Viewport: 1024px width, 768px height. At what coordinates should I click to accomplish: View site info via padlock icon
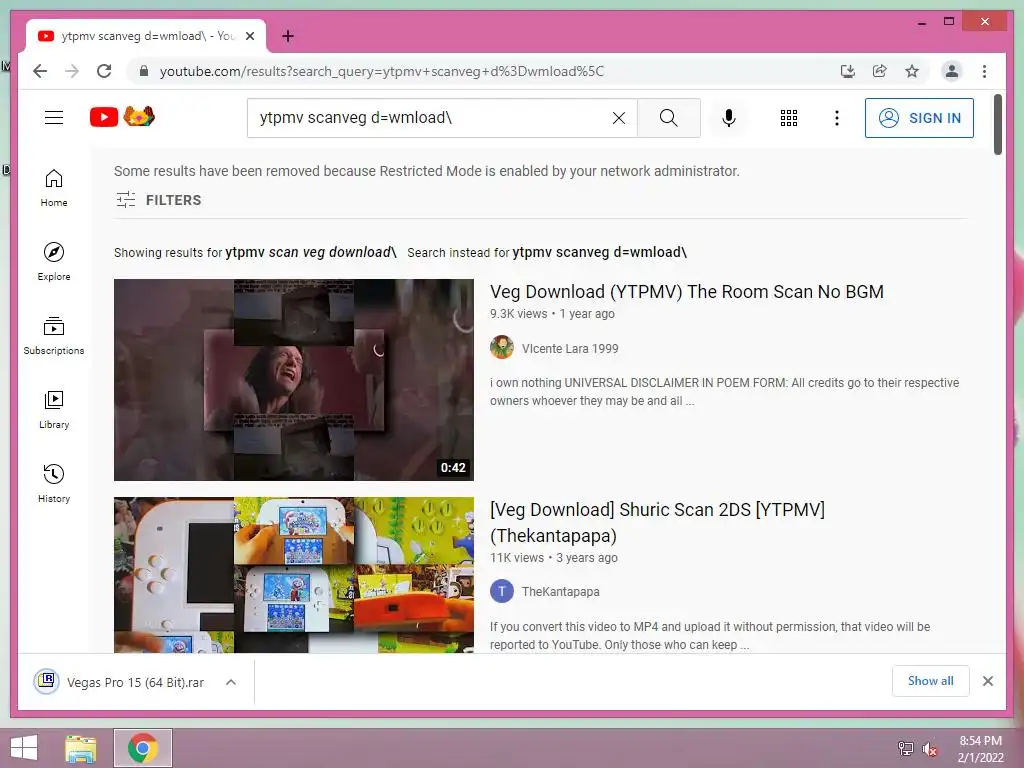tap(144, 71)
